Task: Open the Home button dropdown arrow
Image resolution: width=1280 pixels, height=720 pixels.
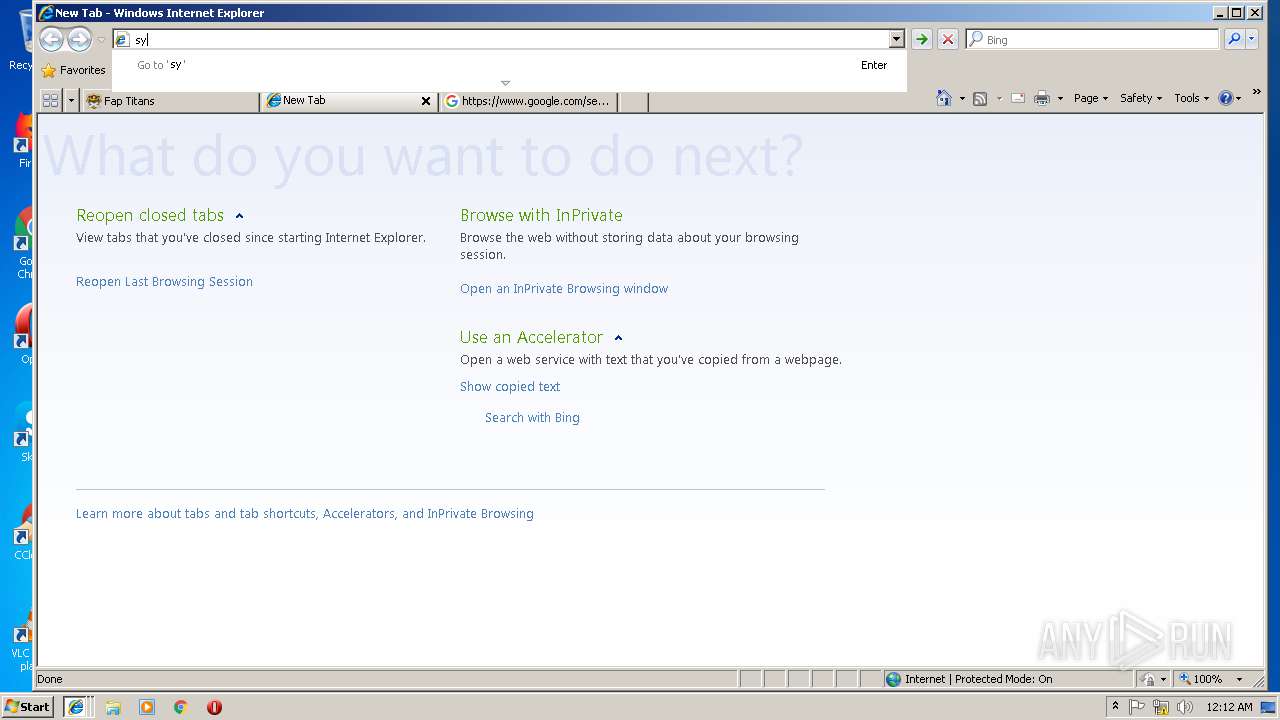Action: pyautogui.click(x=962, y=98)
